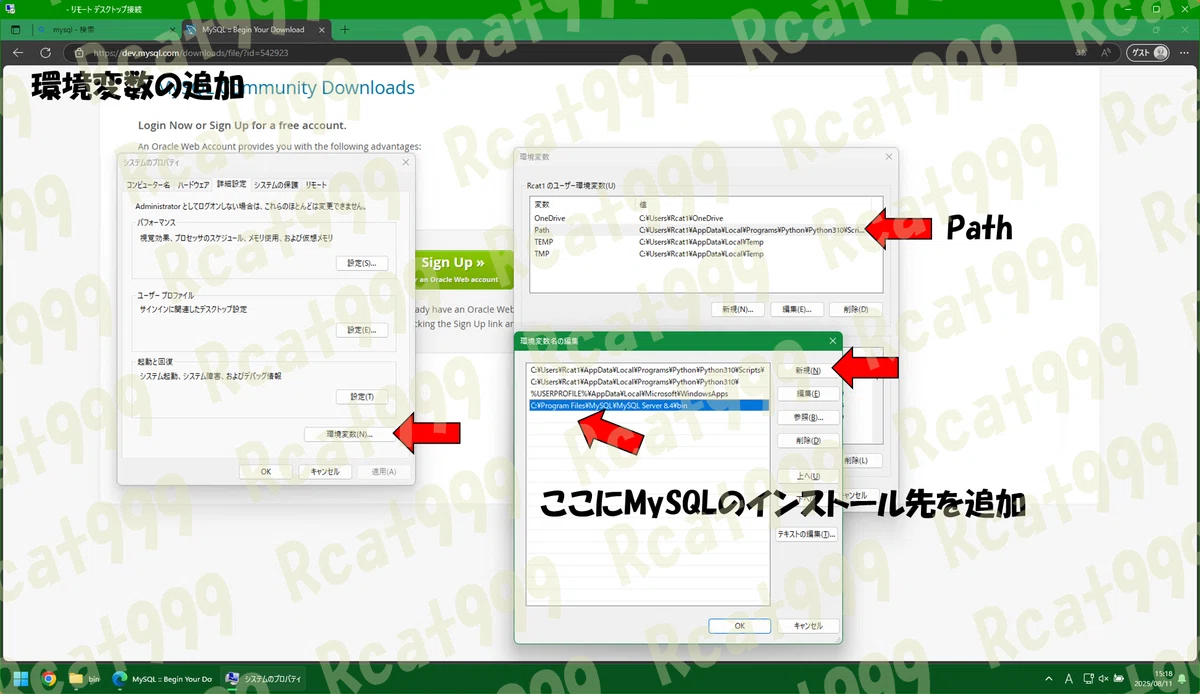Switch to the コンピューター名 tab
The image size is (1200, 694).
click(x=148, y=185)
